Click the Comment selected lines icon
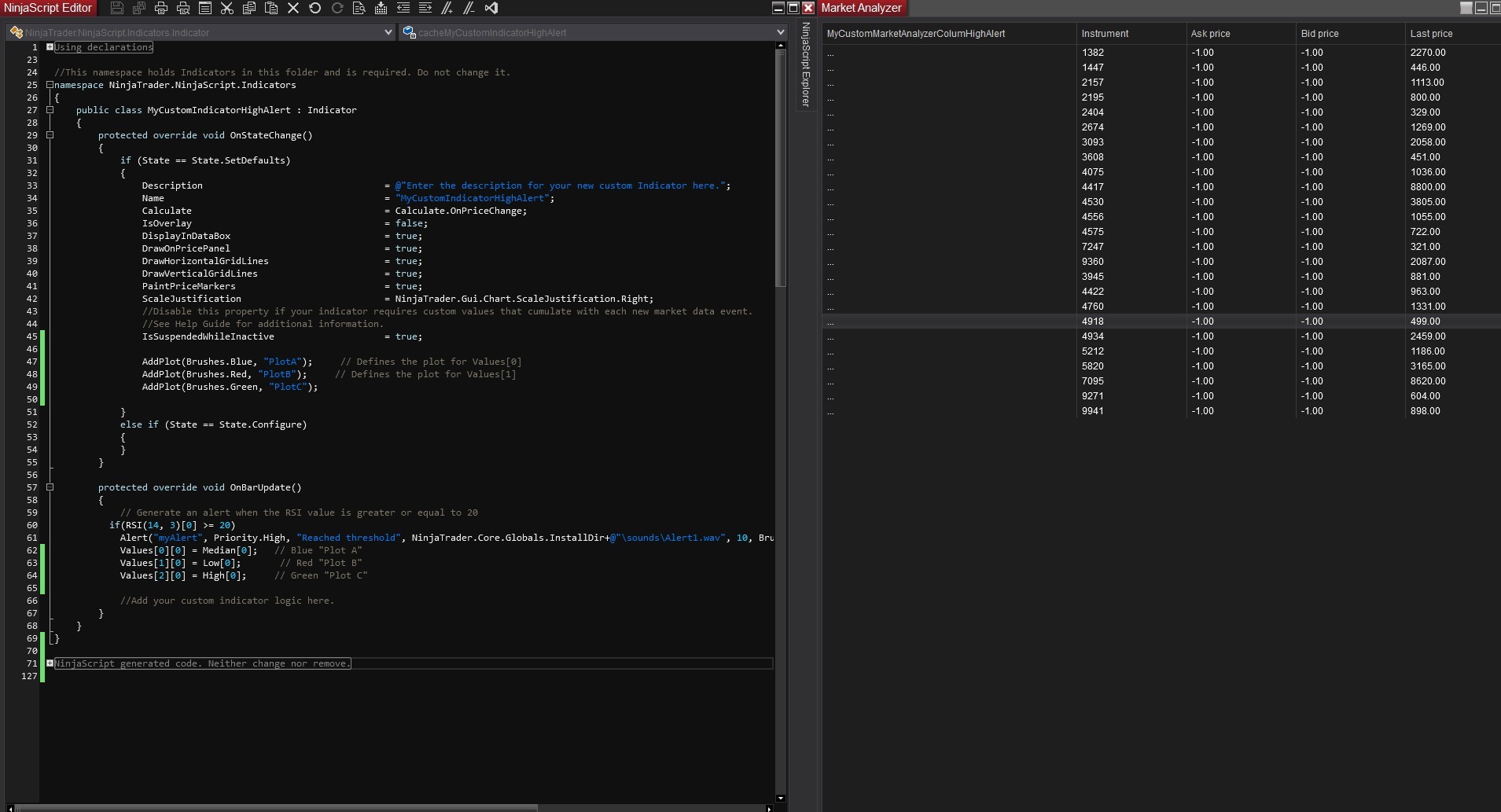Image resolution: width=1501 pixels, height=812 pixels. click(447, 8)
